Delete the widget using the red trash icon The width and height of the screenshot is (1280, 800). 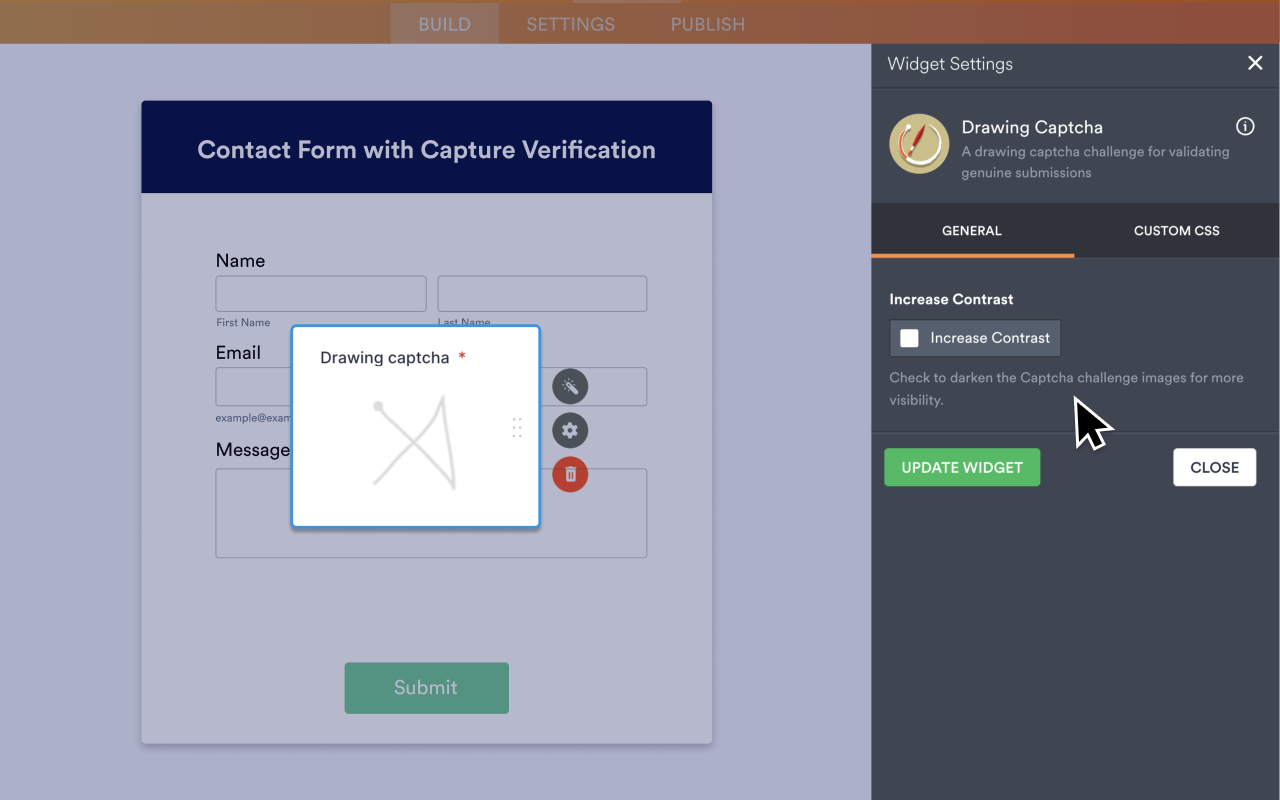tap(570, 475)
